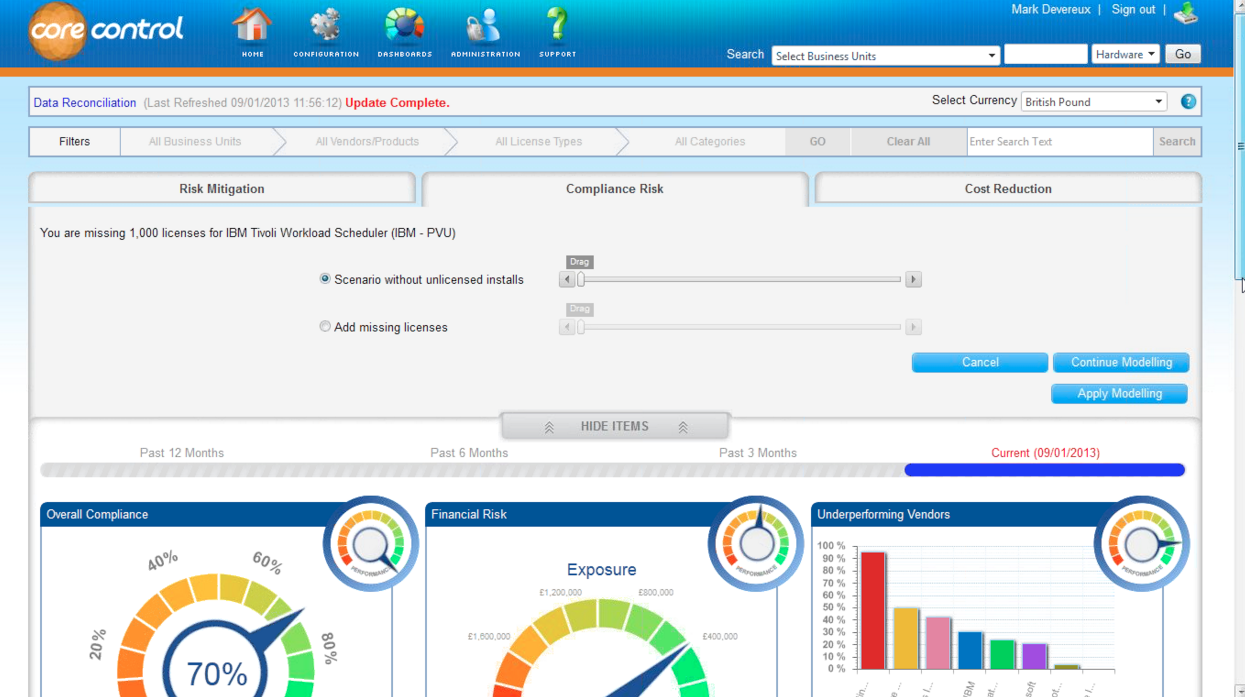This screenshot has height=697, width=1245.
Task: Click right arrow of Add missing licenses slider
Action: pyautogui.click(x=913, y=327)
